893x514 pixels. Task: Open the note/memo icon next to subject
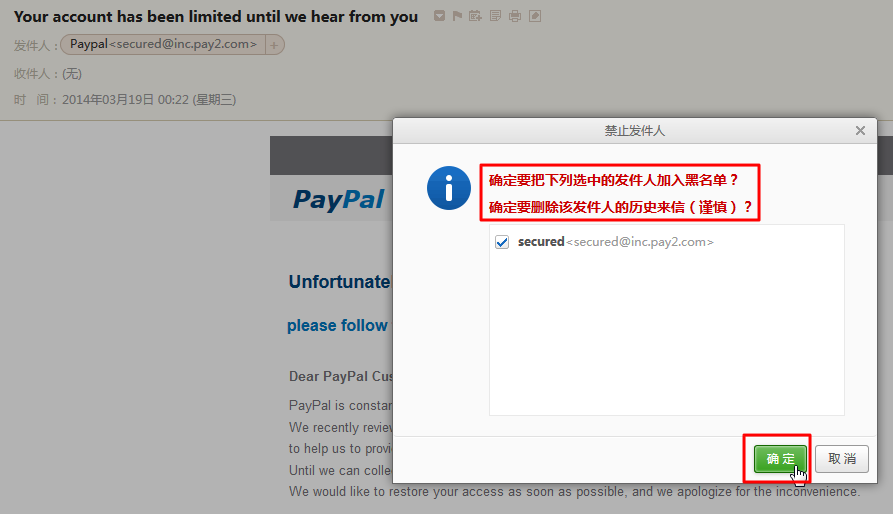[495, 16]
